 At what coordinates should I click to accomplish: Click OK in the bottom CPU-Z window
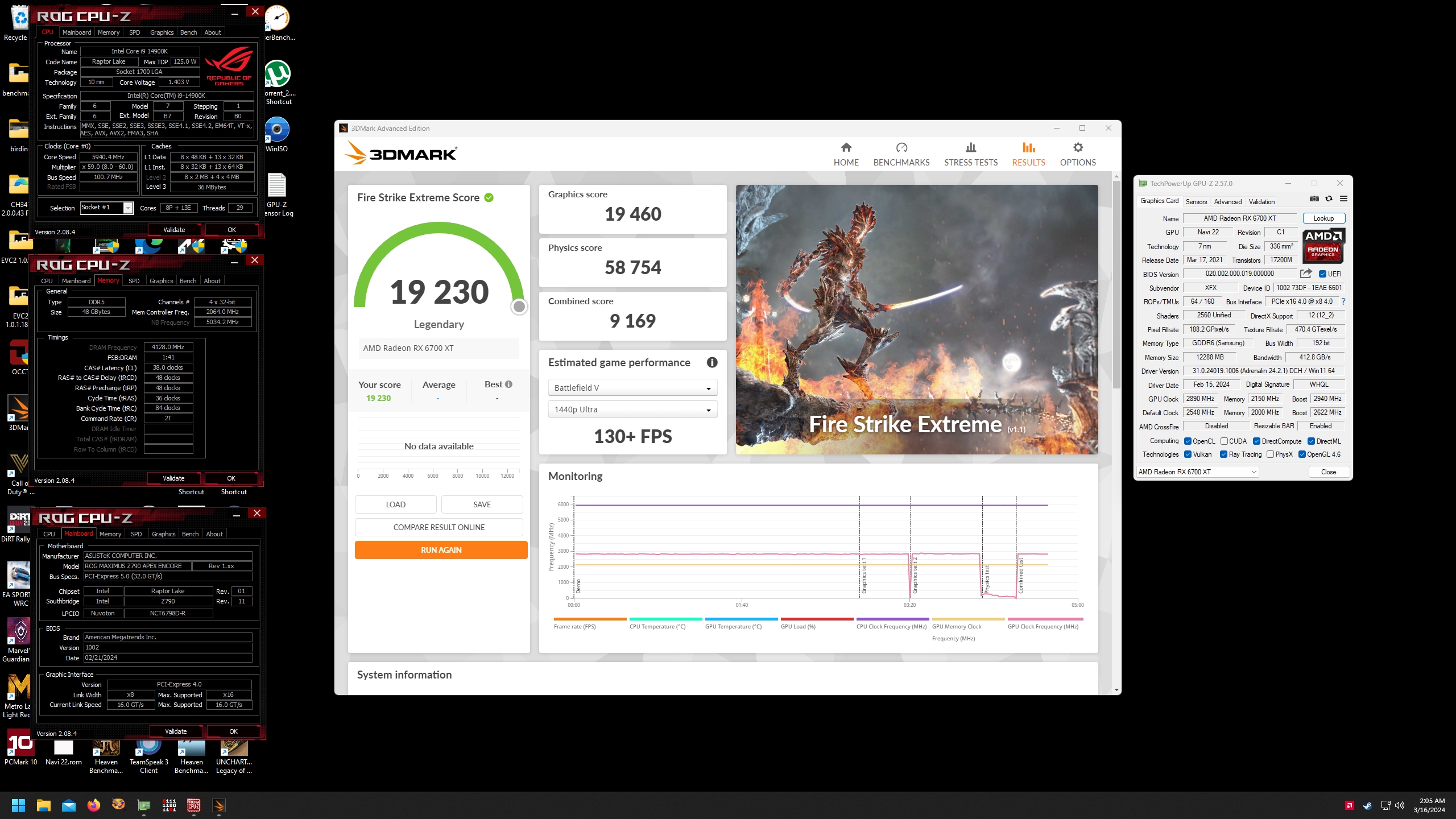[x=233, y=731]
